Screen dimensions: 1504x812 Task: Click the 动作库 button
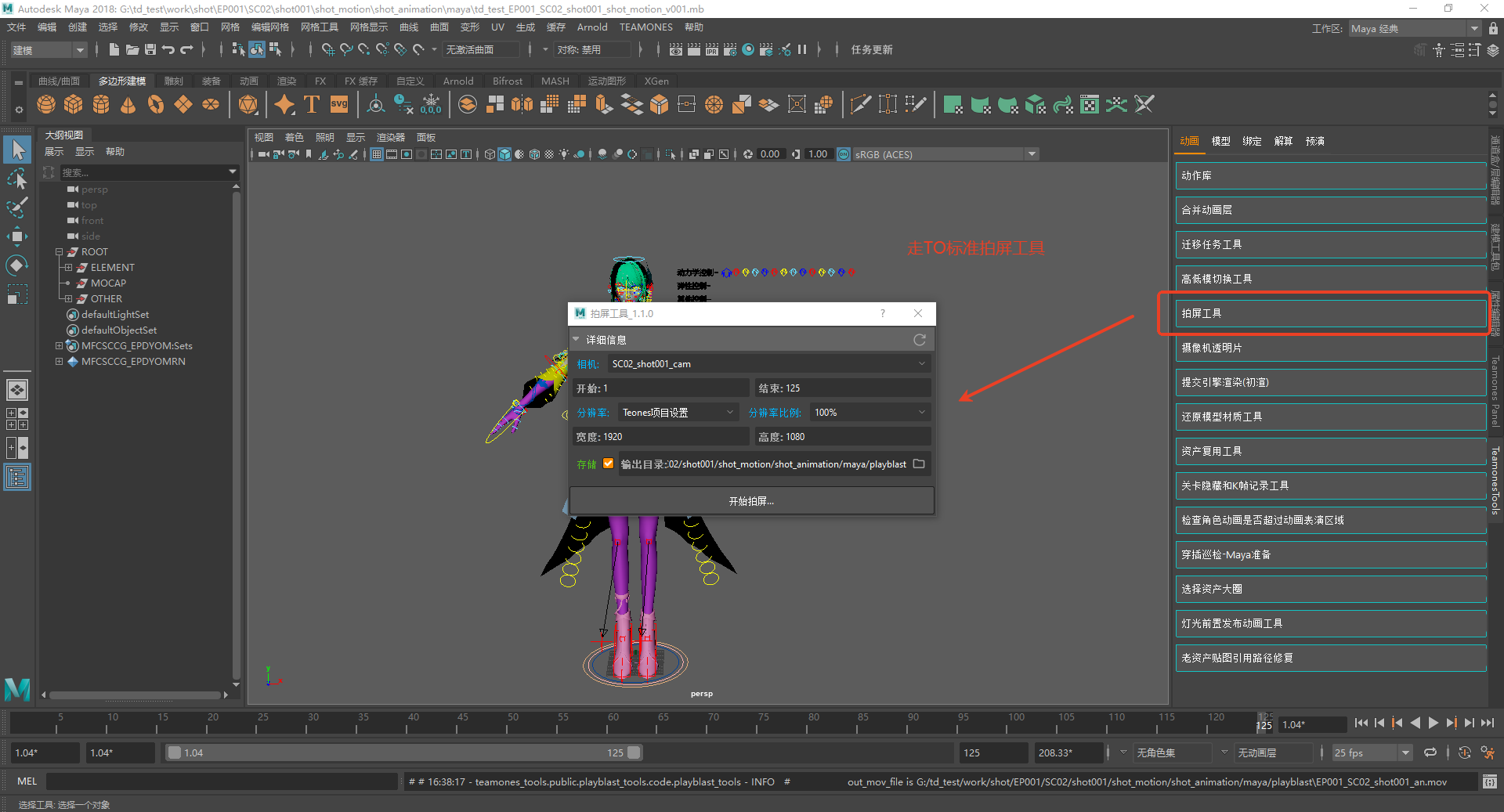1330,175
